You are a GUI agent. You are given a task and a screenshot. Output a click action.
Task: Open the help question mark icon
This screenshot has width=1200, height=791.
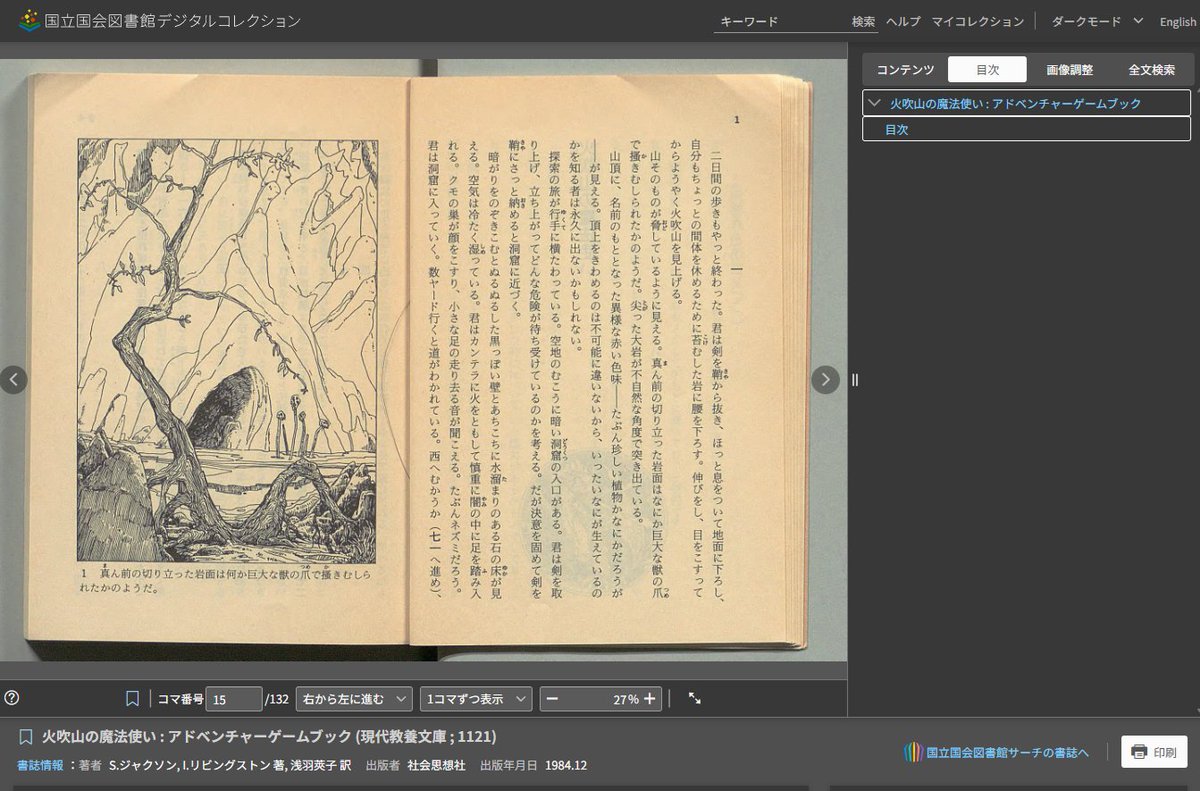tap(12, 698)
